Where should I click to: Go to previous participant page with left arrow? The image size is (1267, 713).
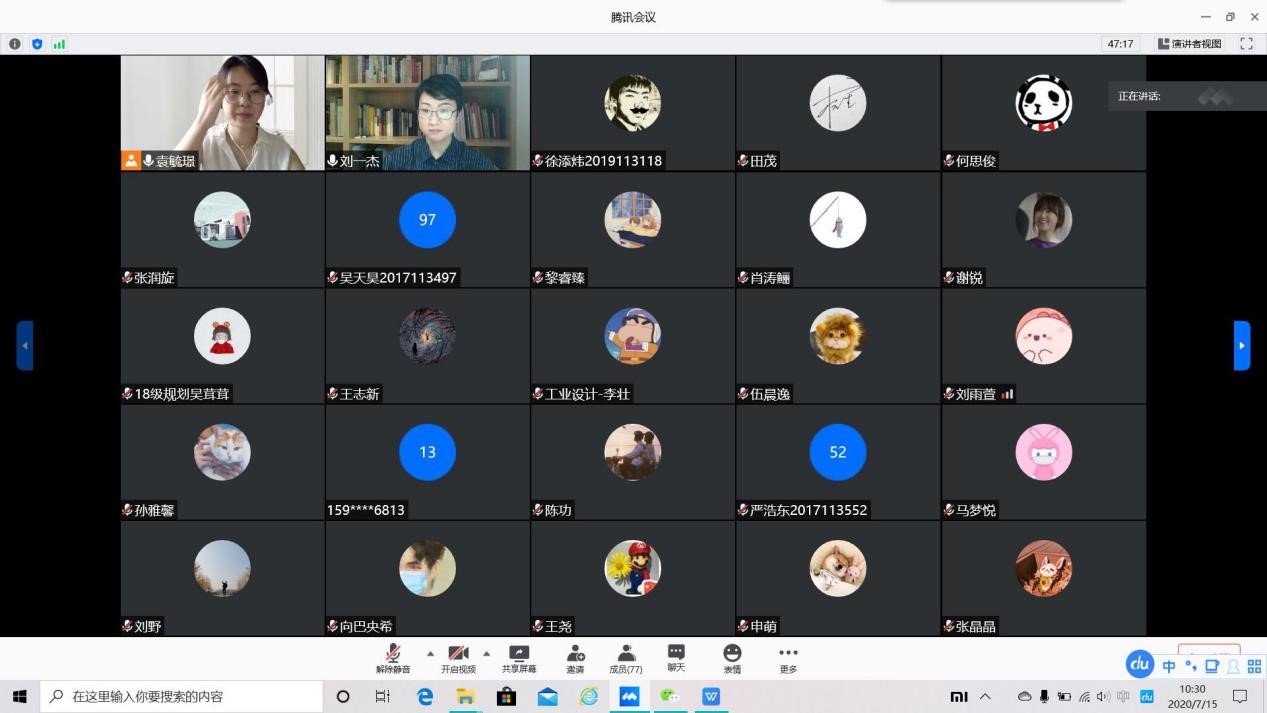[x=25, y=346]
